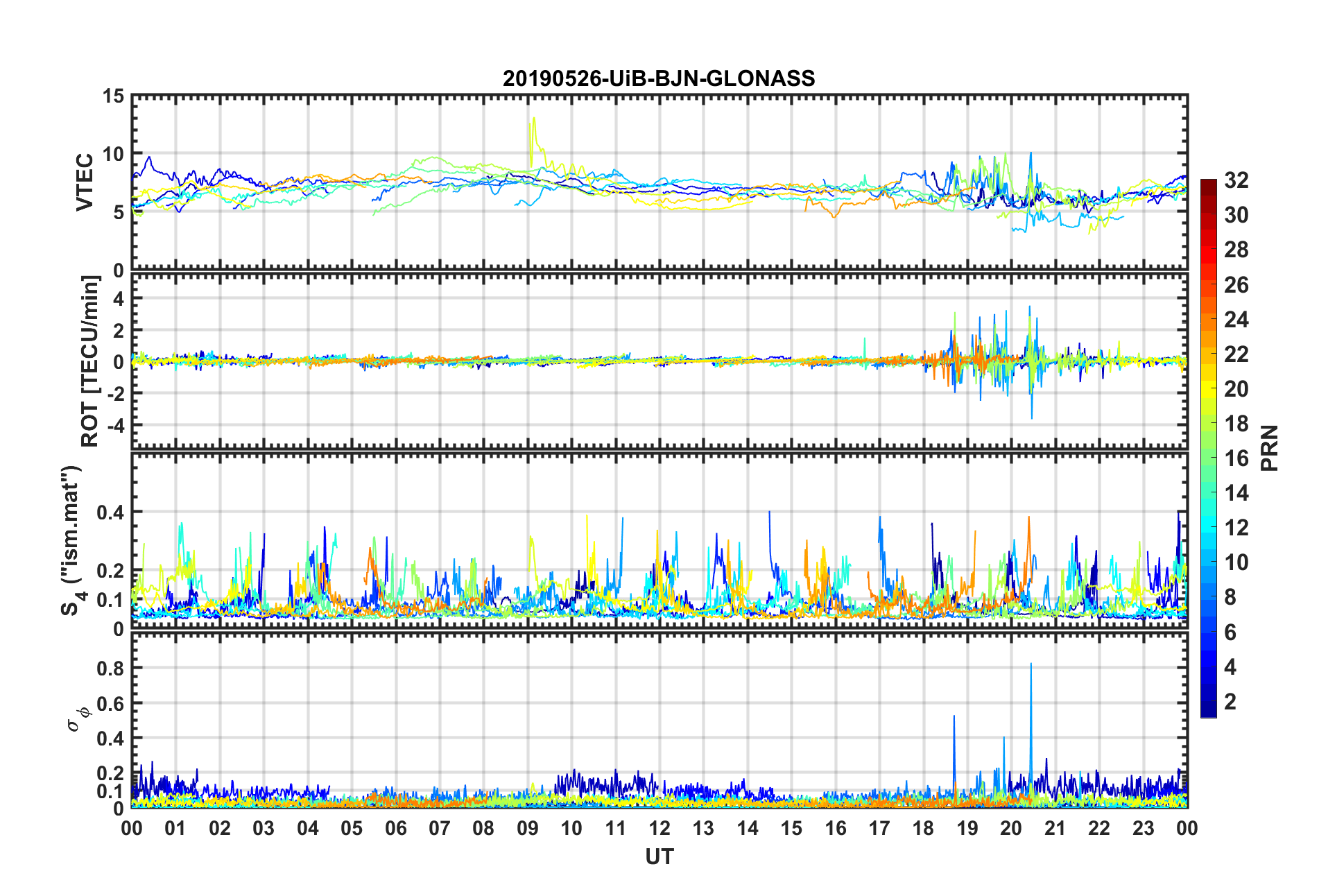The height and width of the screenshot is (896, 1319).
Task: Click colorbar tick label 16
Action: coord(1236,458)
